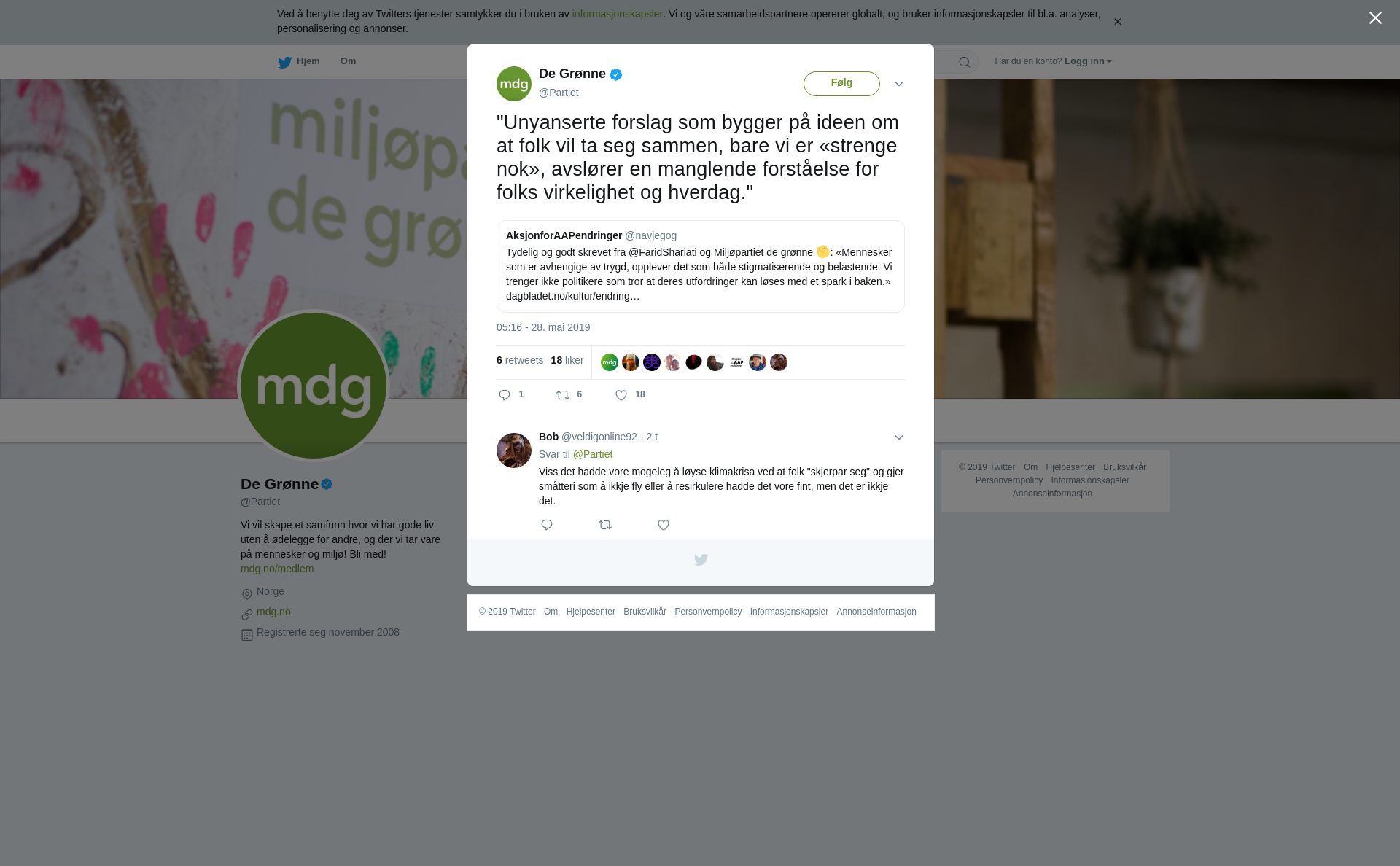Dismiss the cookie notice with the small x

pos(1117,22)
